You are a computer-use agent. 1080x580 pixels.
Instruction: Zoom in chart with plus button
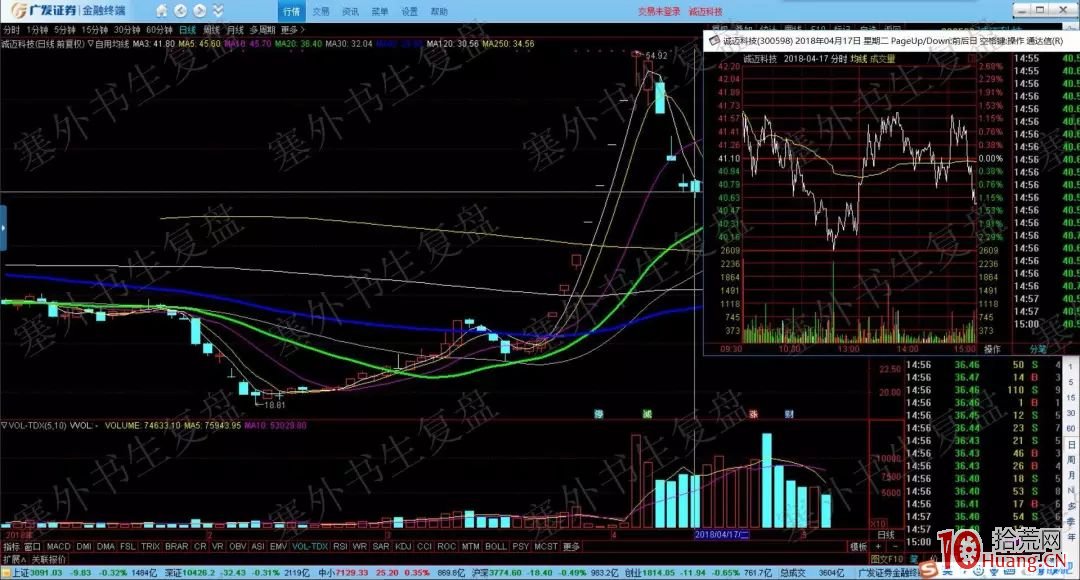point(878,547)
